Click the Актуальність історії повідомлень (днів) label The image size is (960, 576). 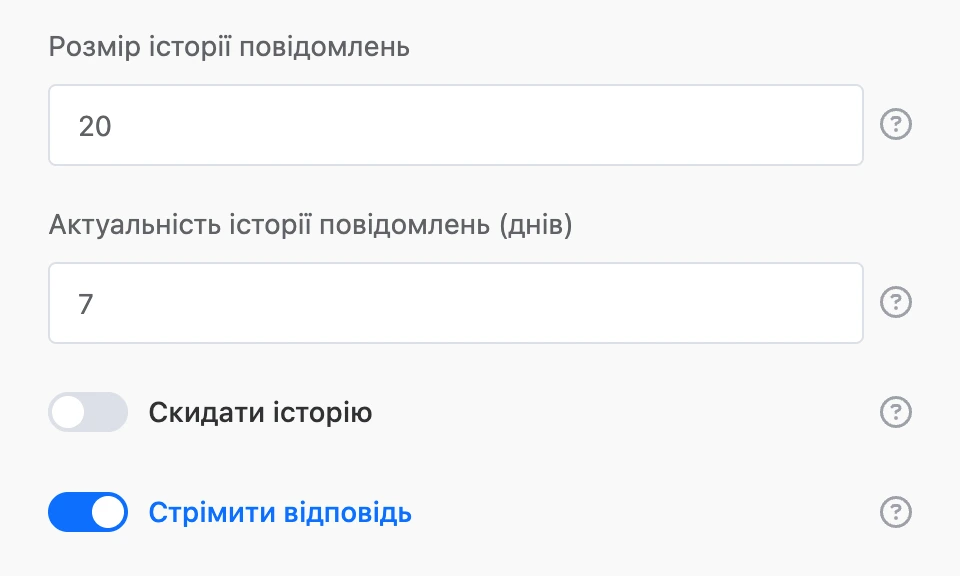point(310,225)
